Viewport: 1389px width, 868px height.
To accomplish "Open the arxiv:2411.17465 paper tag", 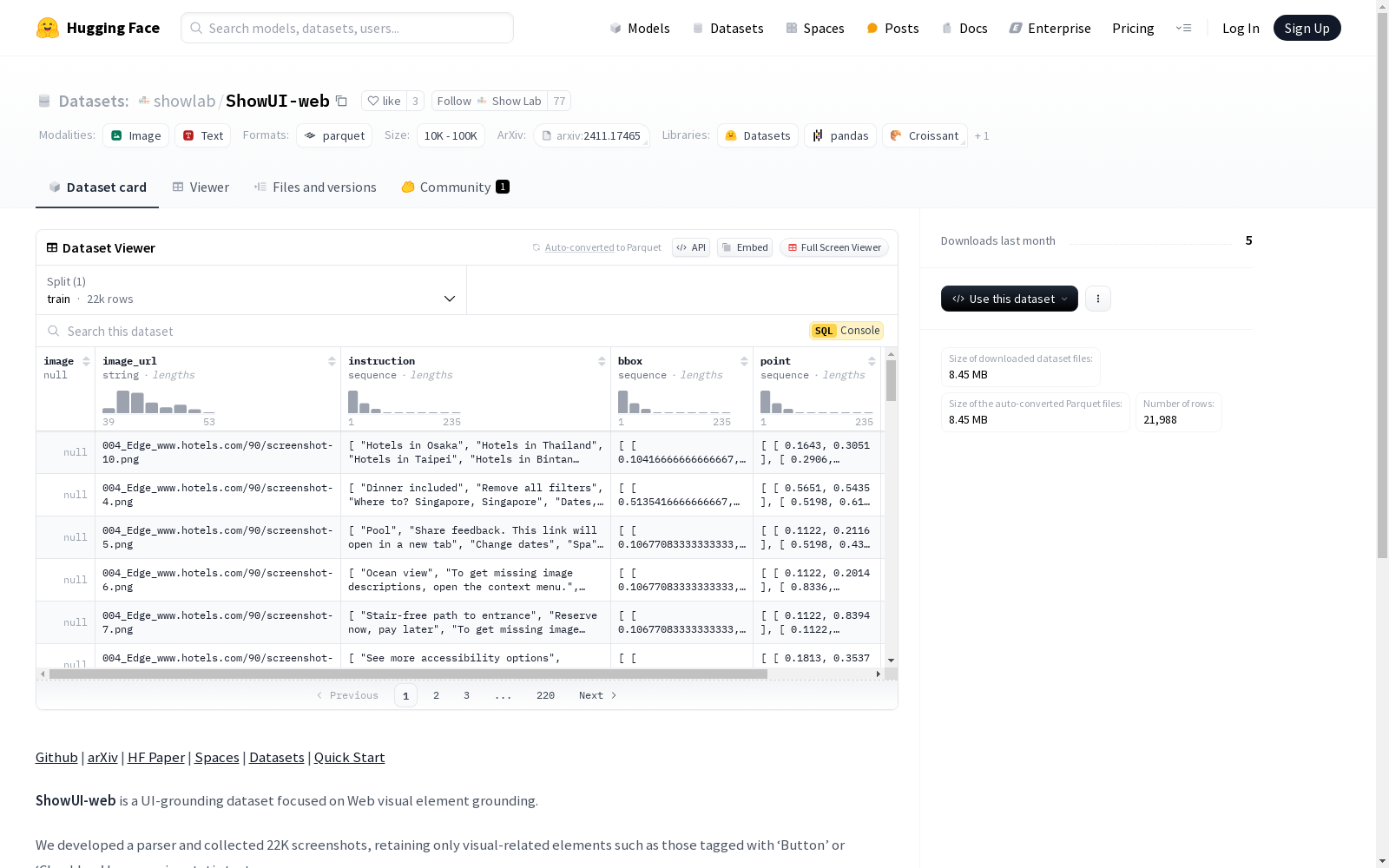I will coord(591,135).
